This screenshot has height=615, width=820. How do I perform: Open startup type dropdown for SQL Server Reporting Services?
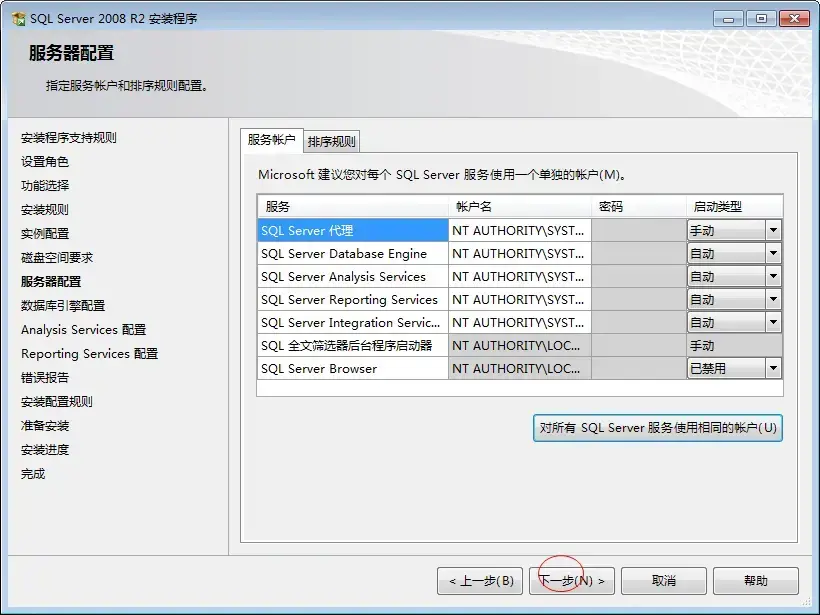click(x=773, y=299)
